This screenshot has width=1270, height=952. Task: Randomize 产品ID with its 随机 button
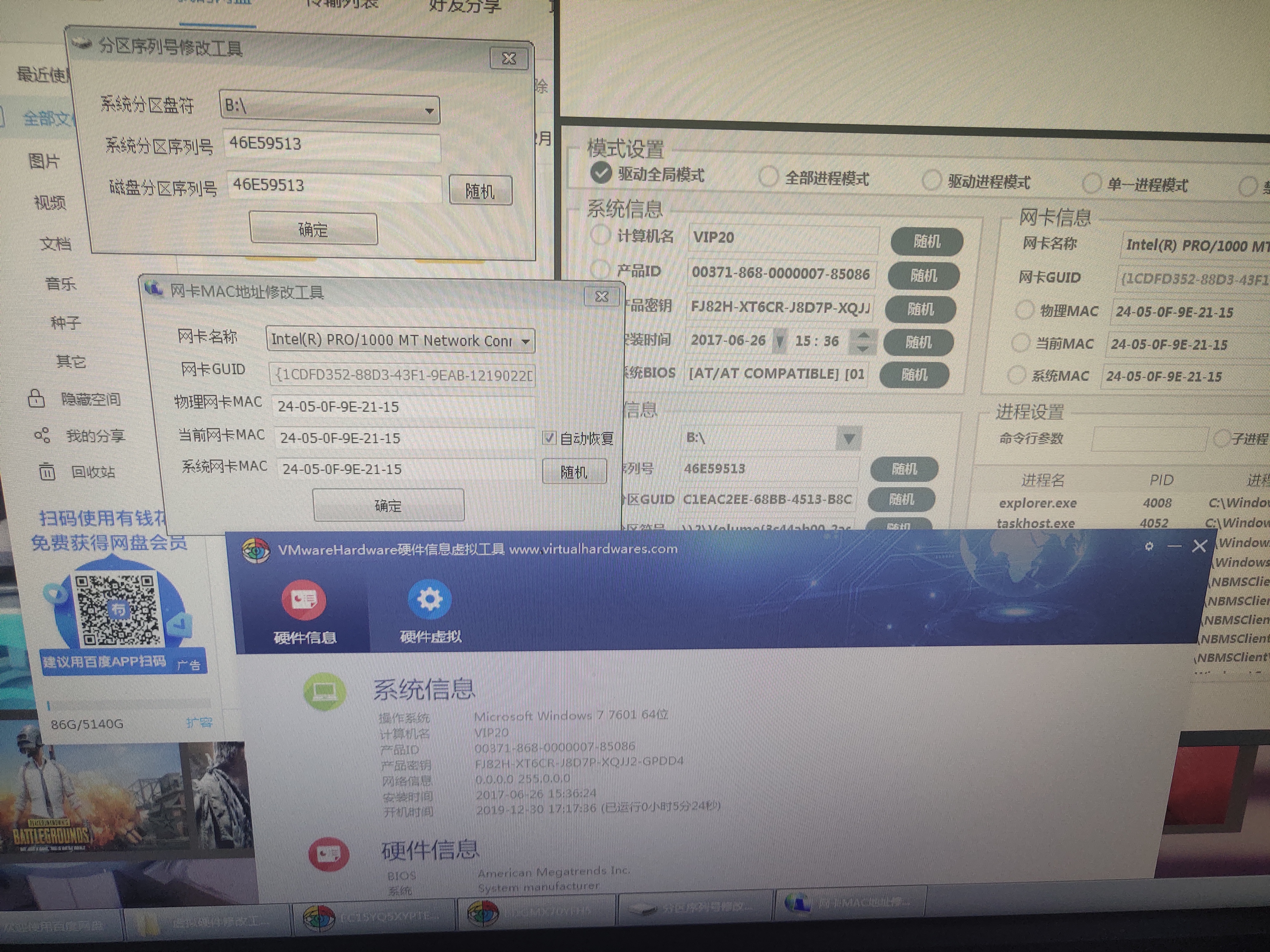pos(923,276)
